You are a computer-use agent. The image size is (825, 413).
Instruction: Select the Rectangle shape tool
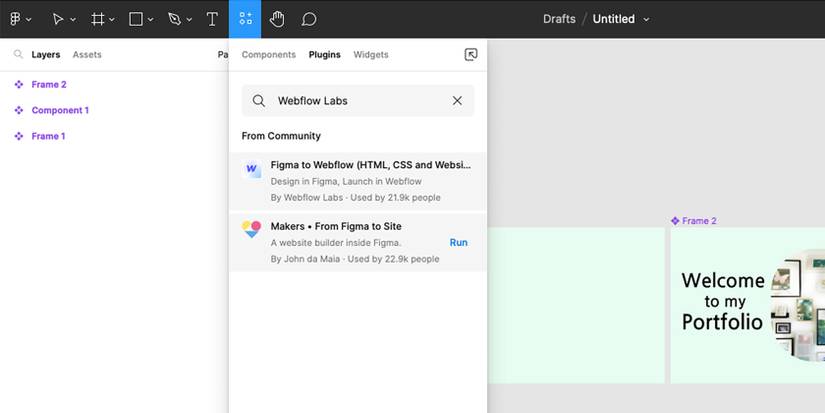pos(136,19)
